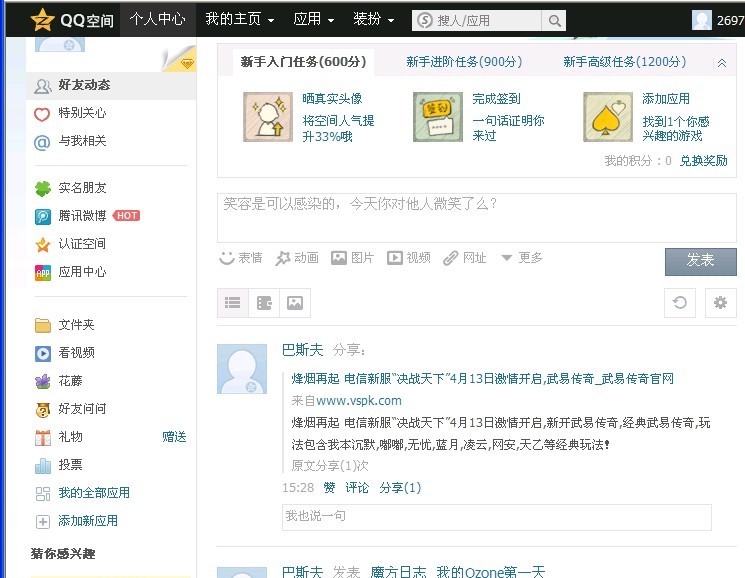Click the 好友问问 icon
Image resolution: width=745 pixels, height=578 pixels.
pyautogui.click(x=43, y=409)
